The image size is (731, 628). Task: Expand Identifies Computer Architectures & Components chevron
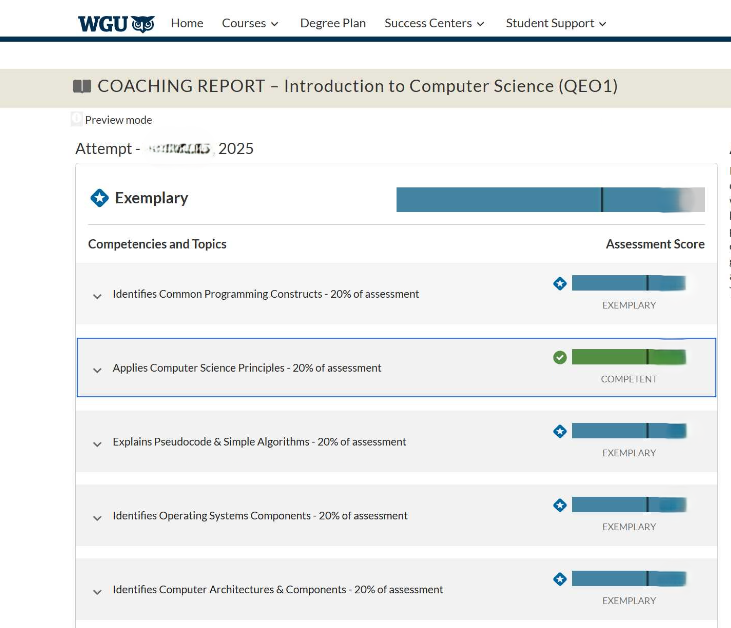[x=97, y=592]
